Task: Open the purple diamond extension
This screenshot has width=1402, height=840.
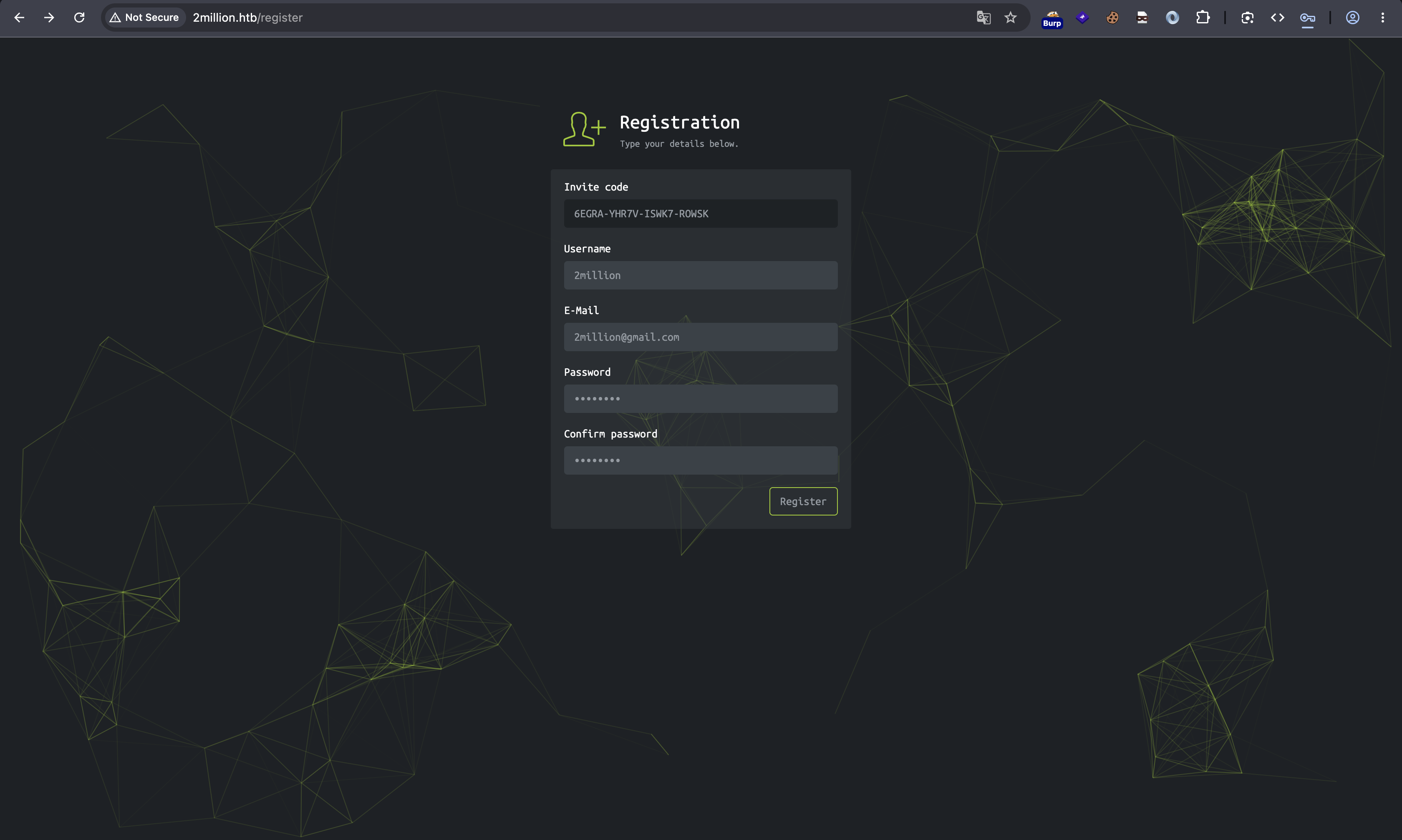Action: [1082, 18]
